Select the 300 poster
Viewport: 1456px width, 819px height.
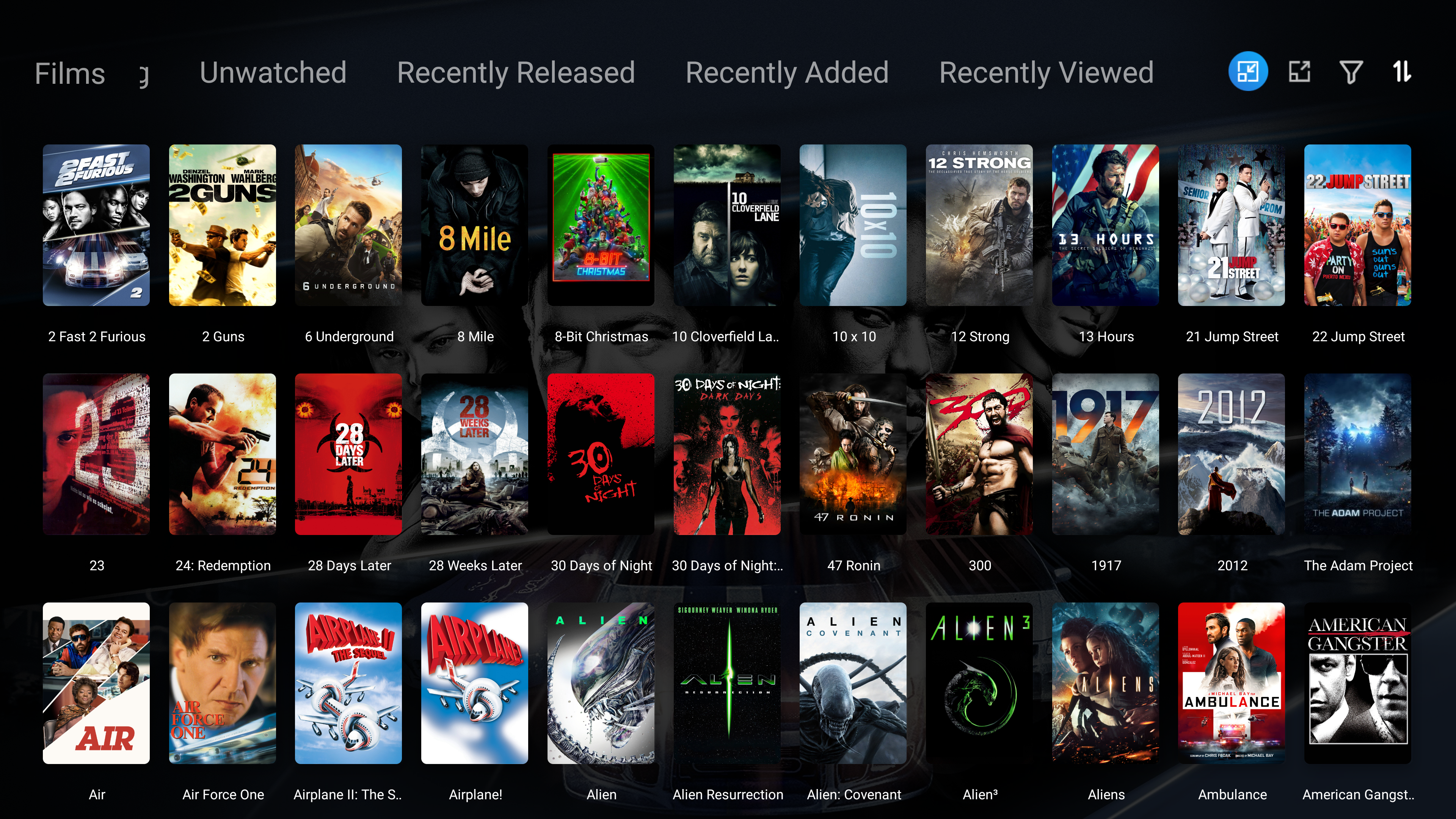coord(979,454)
